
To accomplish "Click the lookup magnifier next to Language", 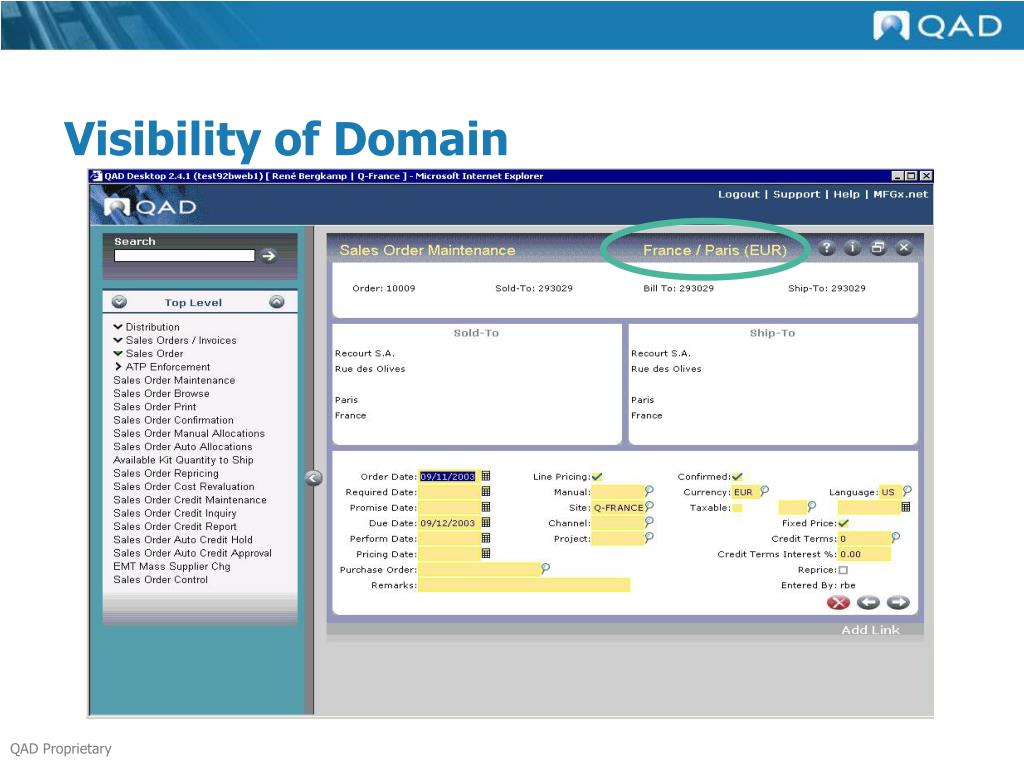I will [x=907, y=490].
